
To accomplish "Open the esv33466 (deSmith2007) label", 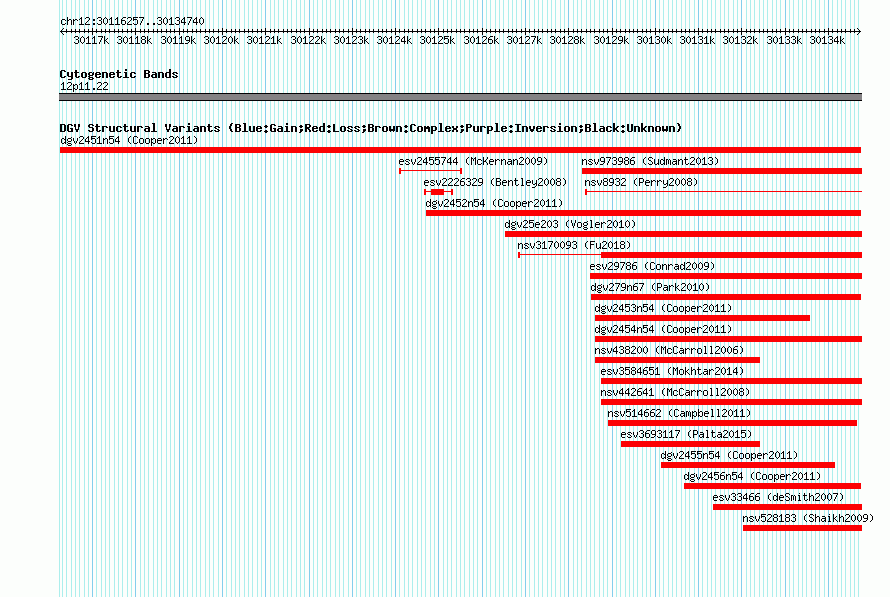I will click(x=778, y=497).
